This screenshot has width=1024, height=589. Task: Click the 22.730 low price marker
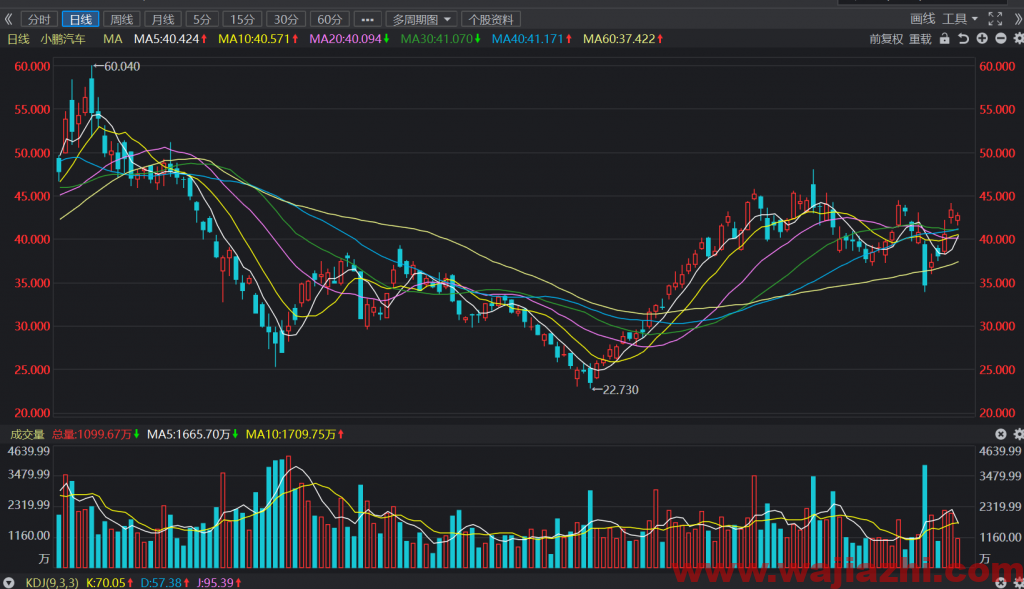pos(620,390)
